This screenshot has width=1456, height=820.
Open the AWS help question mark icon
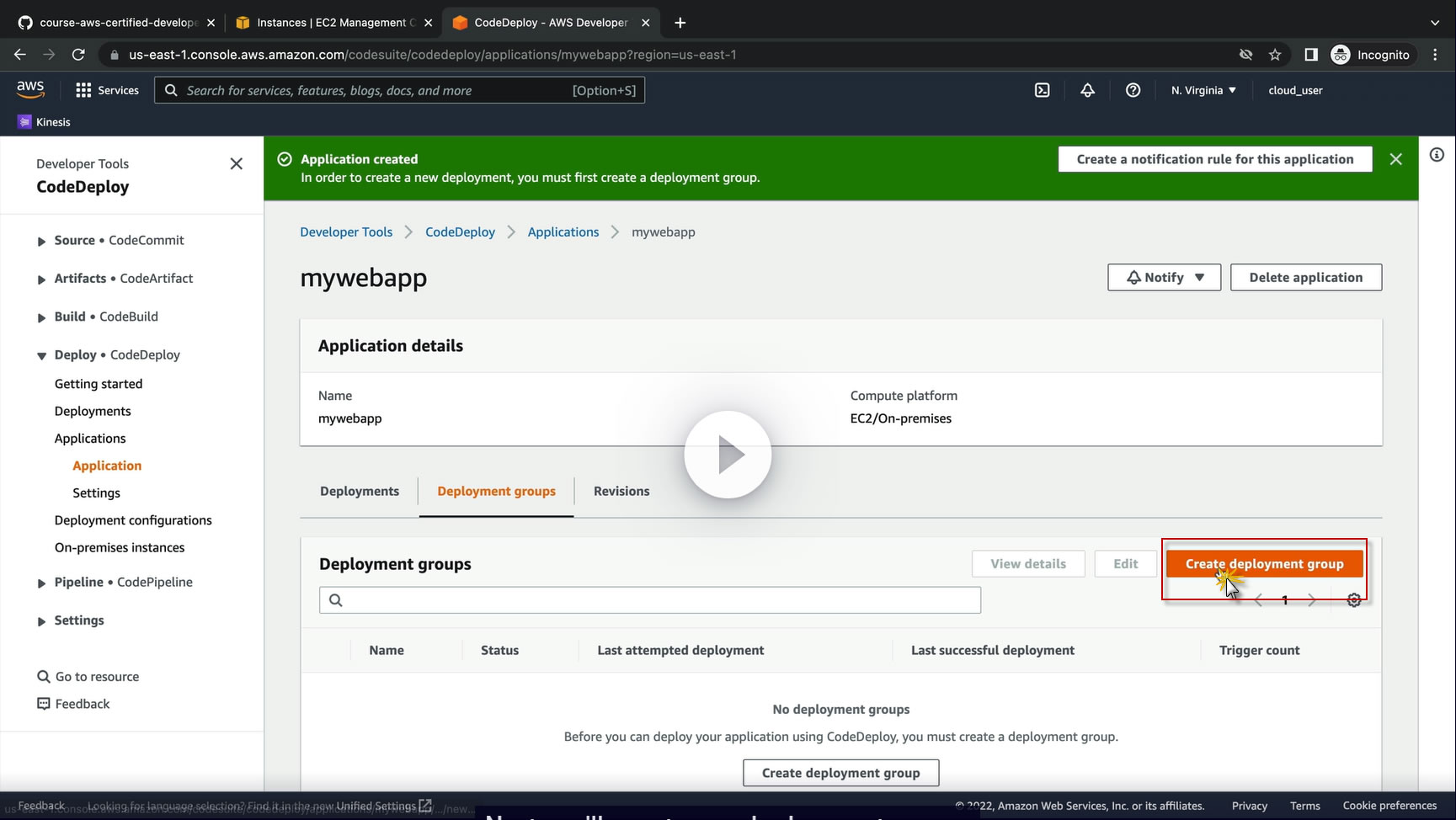click(x=1133, y=90)
